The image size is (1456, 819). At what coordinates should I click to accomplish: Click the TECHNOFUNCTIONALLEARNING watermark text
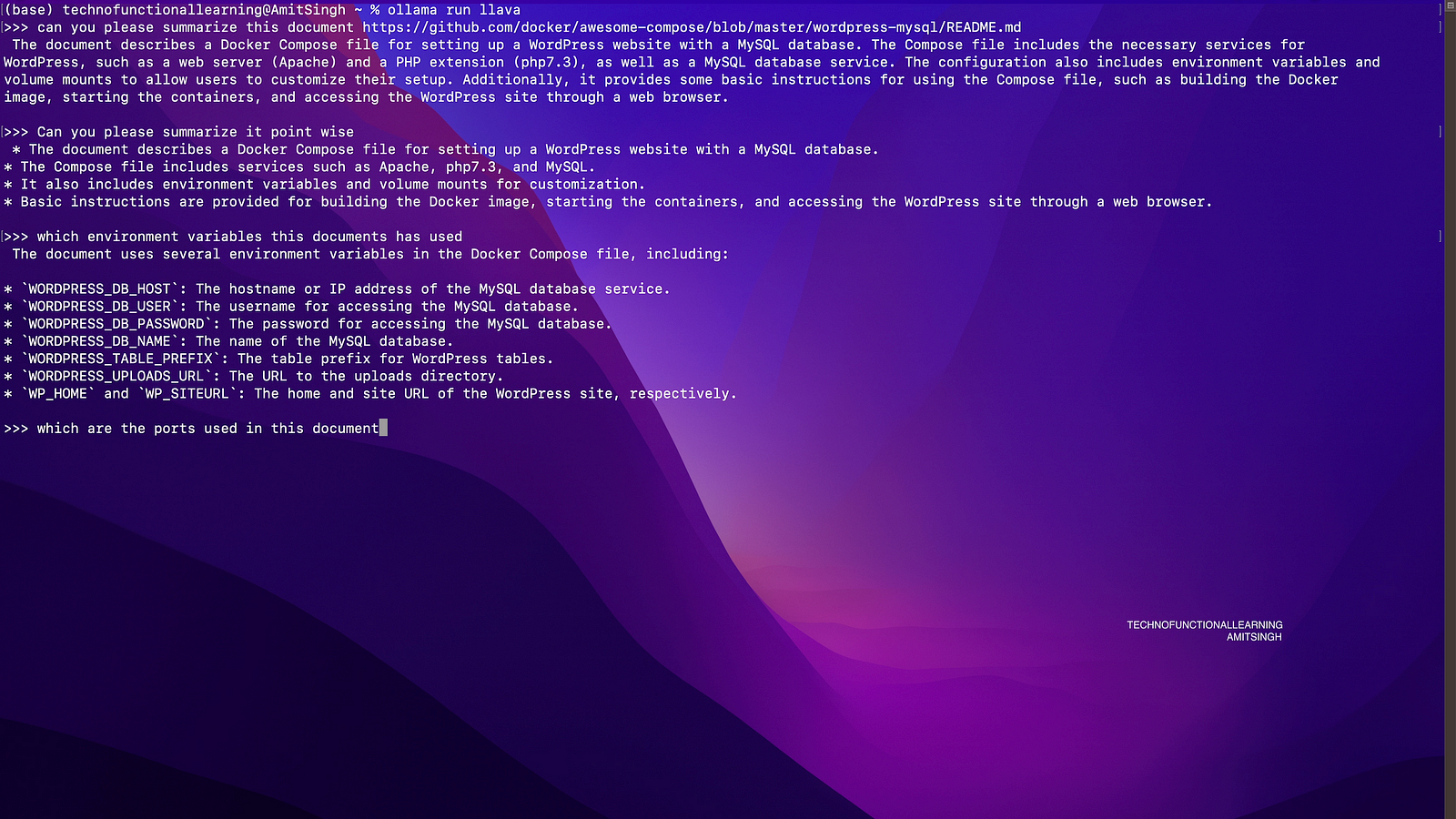tap(1204, 625)
